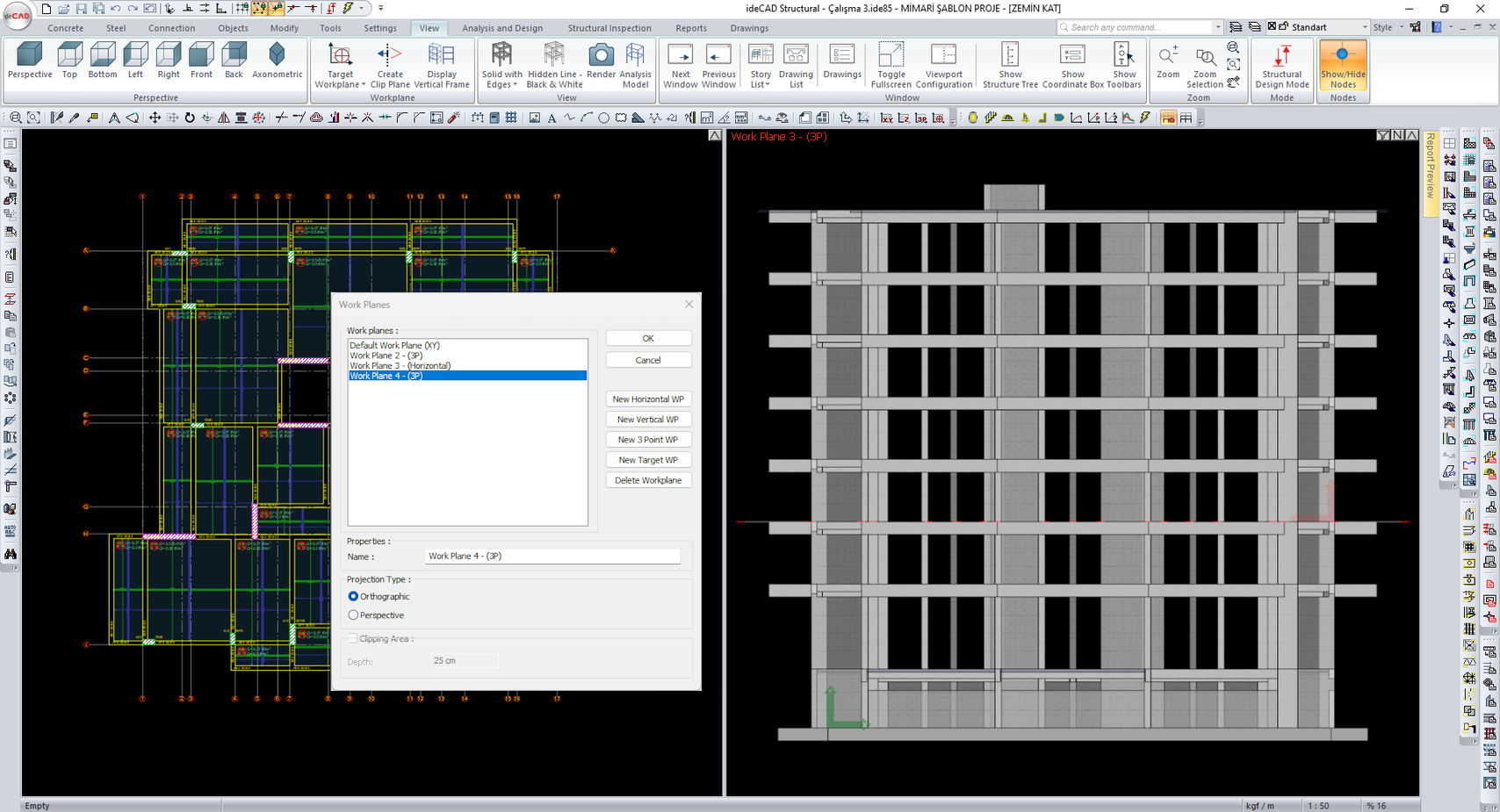Select the Axonometric view icon
This screenshot has width=1500, height=812.
pos(277,55)
